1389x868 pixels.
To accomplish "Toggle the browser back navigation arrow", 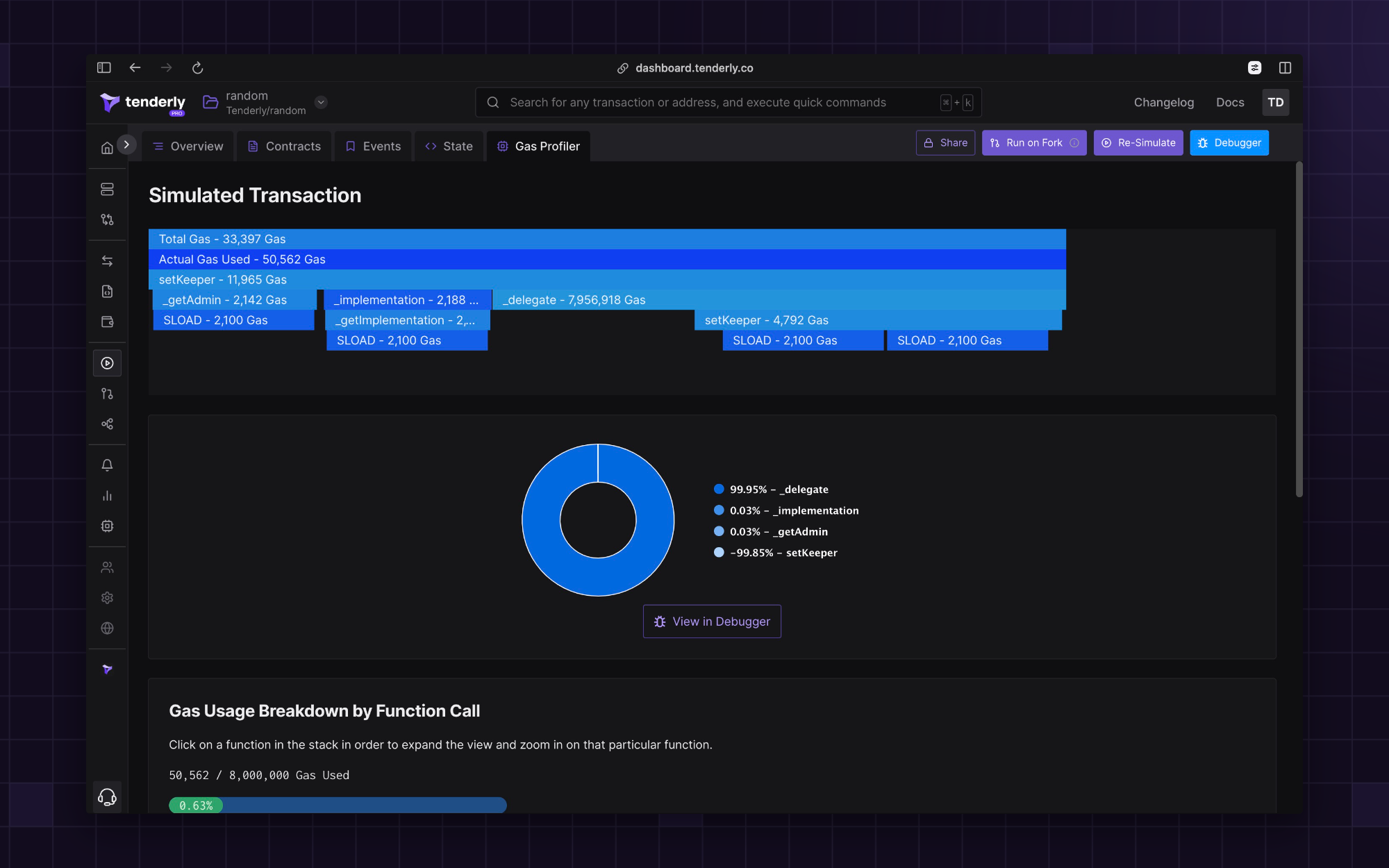I will pyautogui.click(x=135, y=68).
